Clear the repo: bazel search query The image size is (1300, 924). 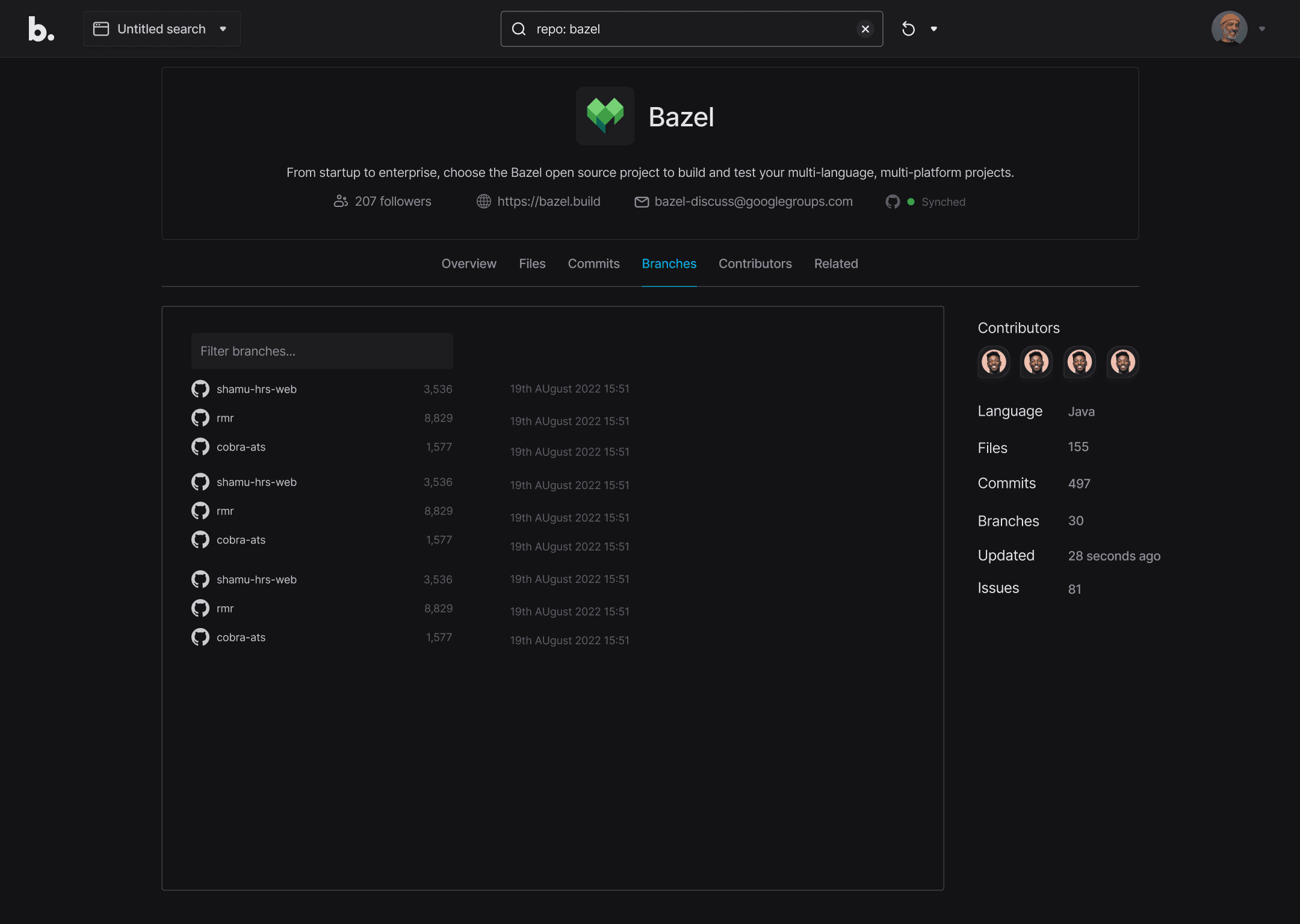865,29
